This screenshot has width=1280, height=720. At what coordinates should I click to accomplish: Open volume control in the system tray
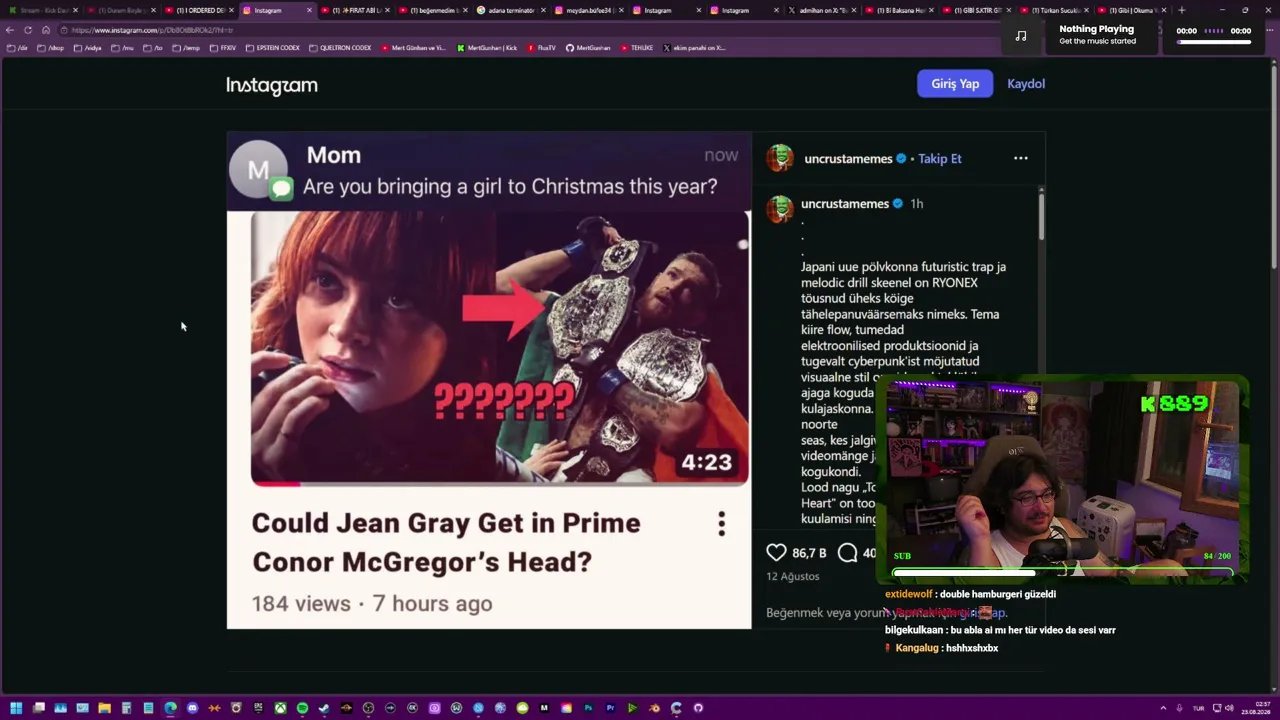(x=1229, y=708)
